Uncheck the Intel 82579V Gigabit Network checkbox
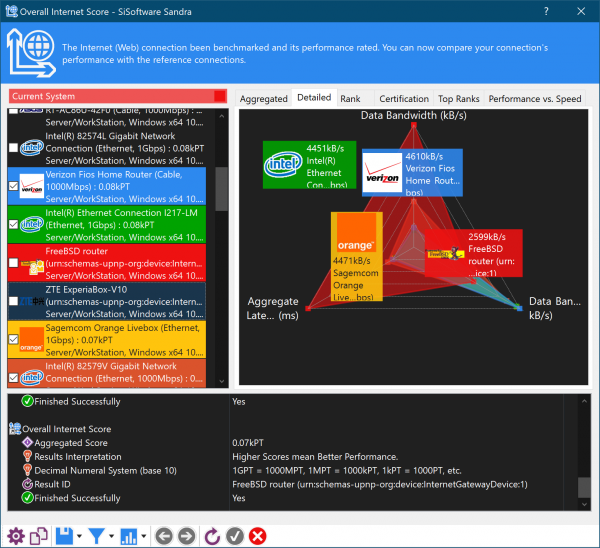The height and width of the screenshot is (548, 600). point(13,378)
